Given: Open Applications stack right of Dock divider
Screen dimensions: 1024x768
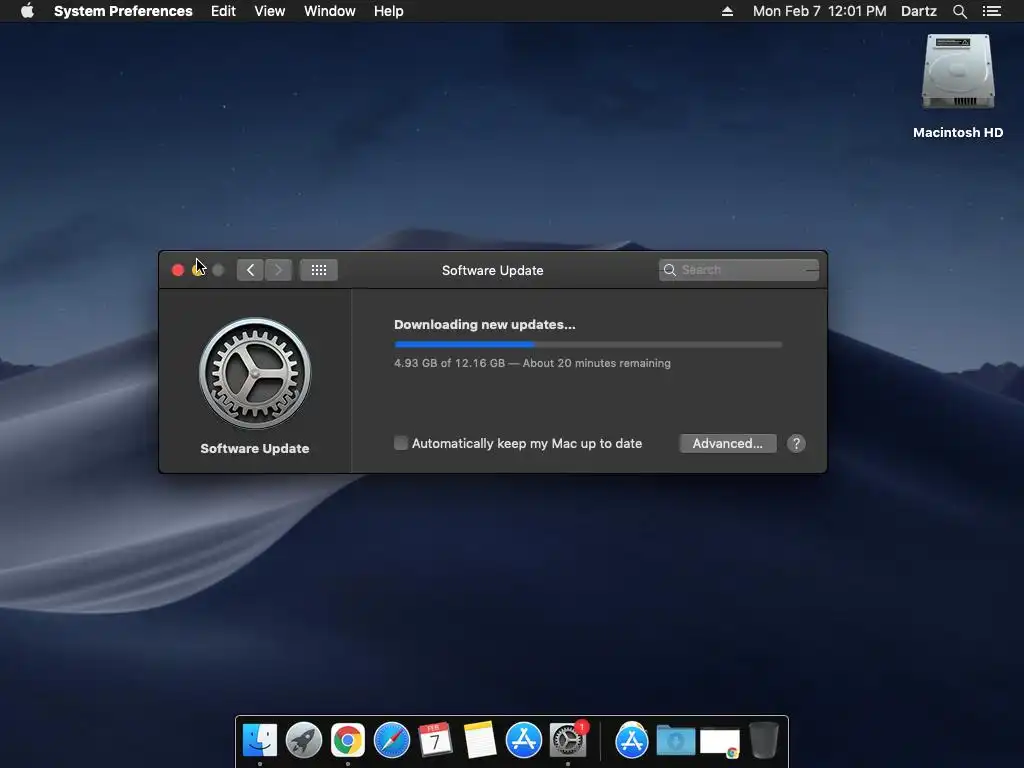Looking at the screenshot, I should coord(632,741).
